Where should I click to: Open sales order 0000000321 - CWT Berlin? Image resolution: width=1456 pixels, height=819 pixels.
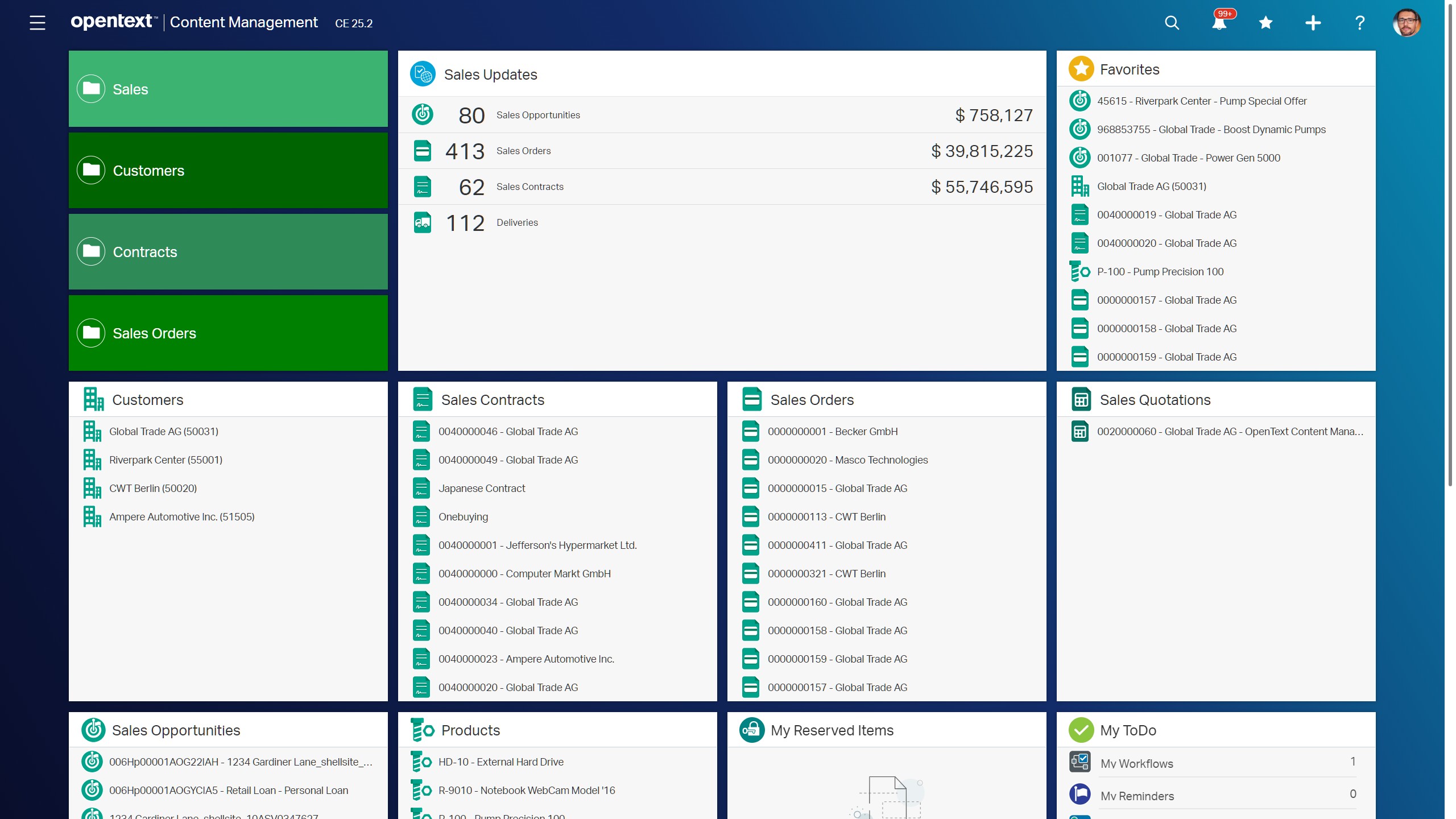(x=887, y=573)
